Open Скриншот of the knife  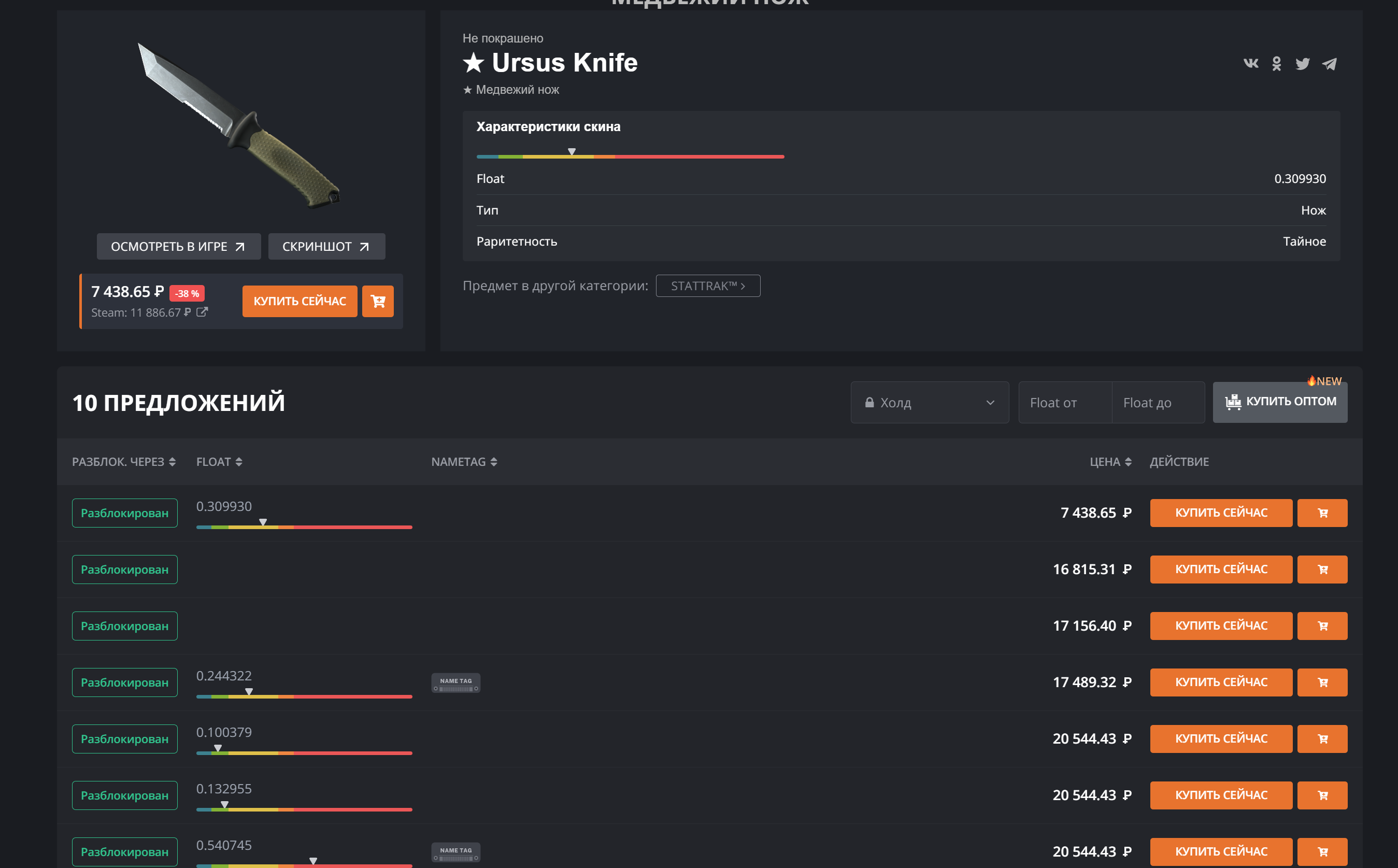point(326,247)
